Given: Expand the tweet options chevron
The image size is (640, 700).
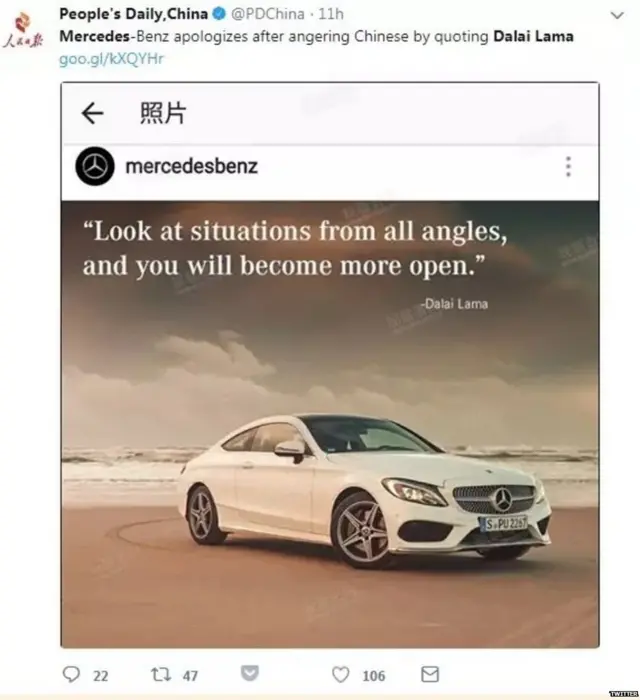Looking at the screenshot, I should coord(617,16).
